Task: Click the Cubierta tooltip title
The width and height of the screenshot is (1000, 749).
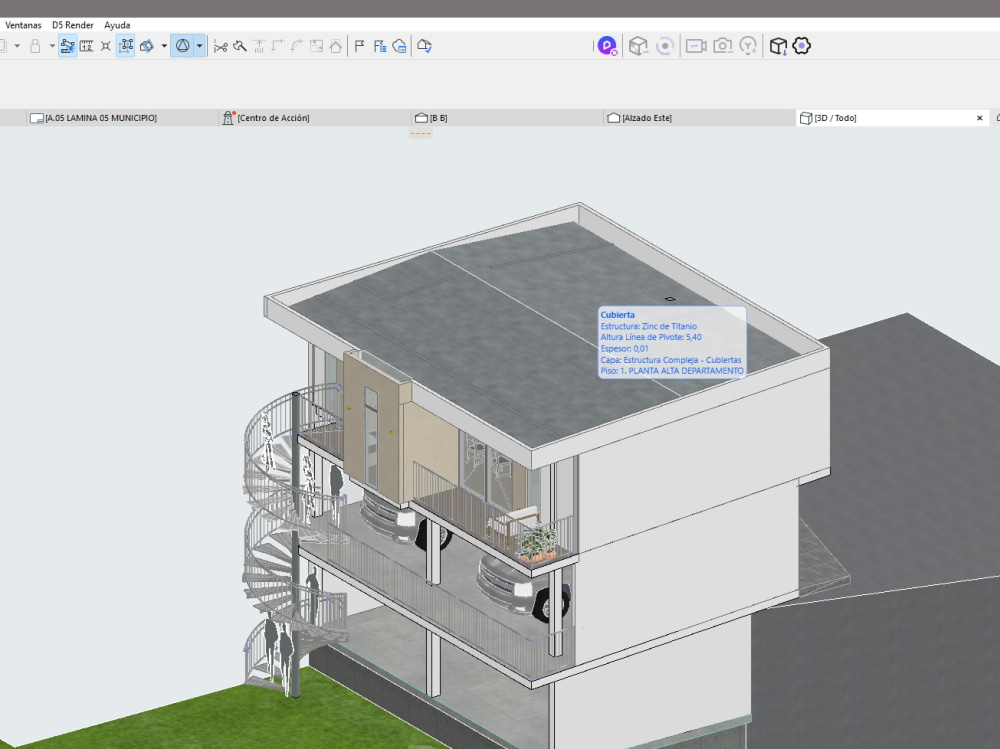Action: (617, 315)
